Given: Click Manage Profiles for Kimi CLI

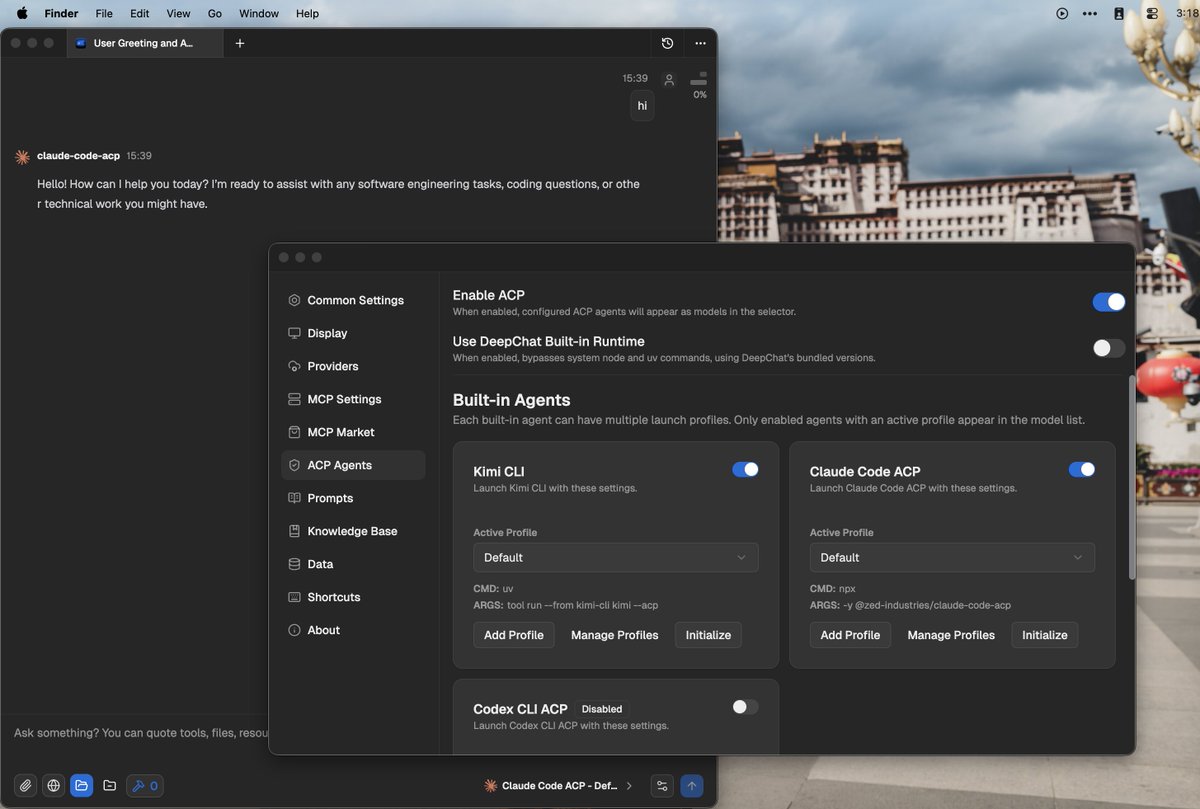Looking at the screenshot, I should (x=615, y=635).
